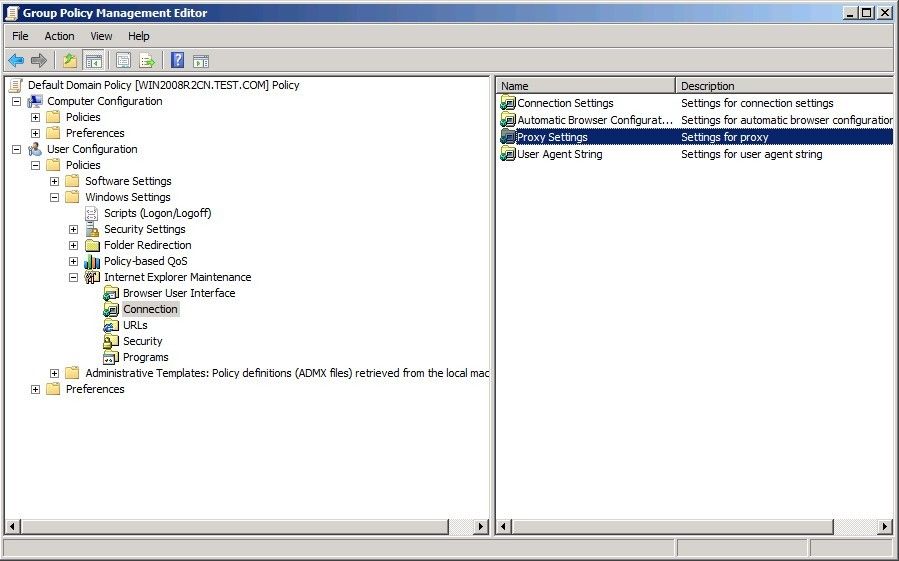
Task: Expand the Security Settings node
Action: [73, 229]
